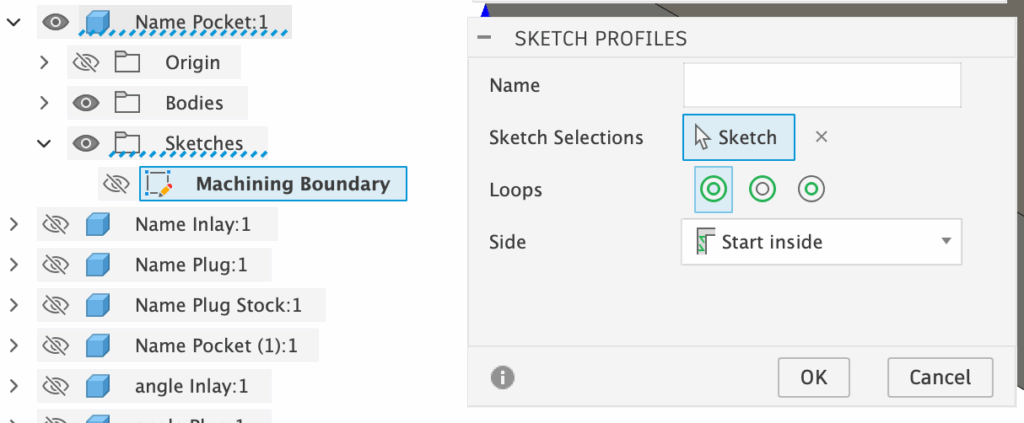Click the Name Pocket:1 component cube icon

click(98, 21)
